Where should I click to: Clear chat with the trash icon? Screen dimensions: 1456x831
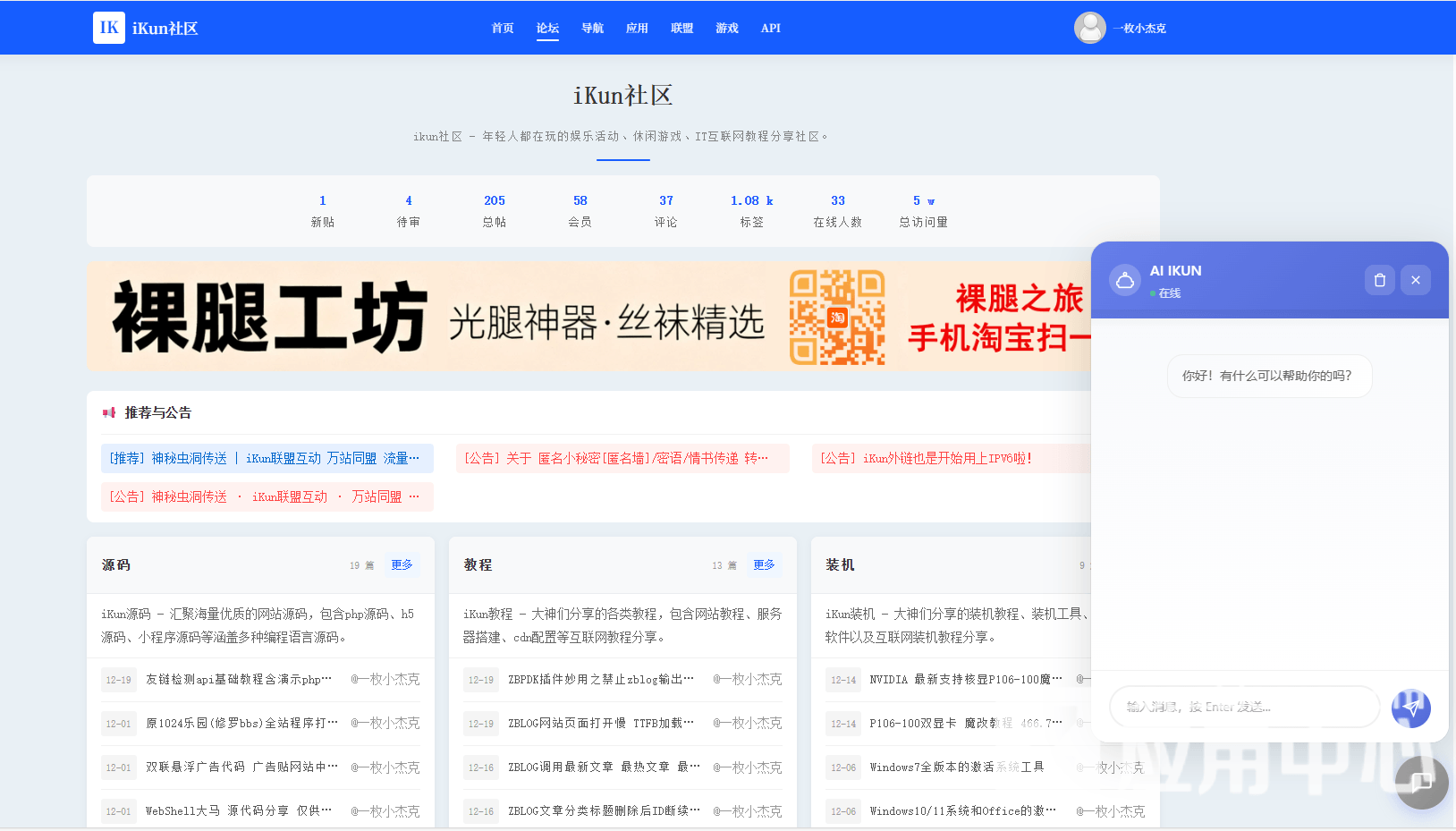pos(1379,280)
